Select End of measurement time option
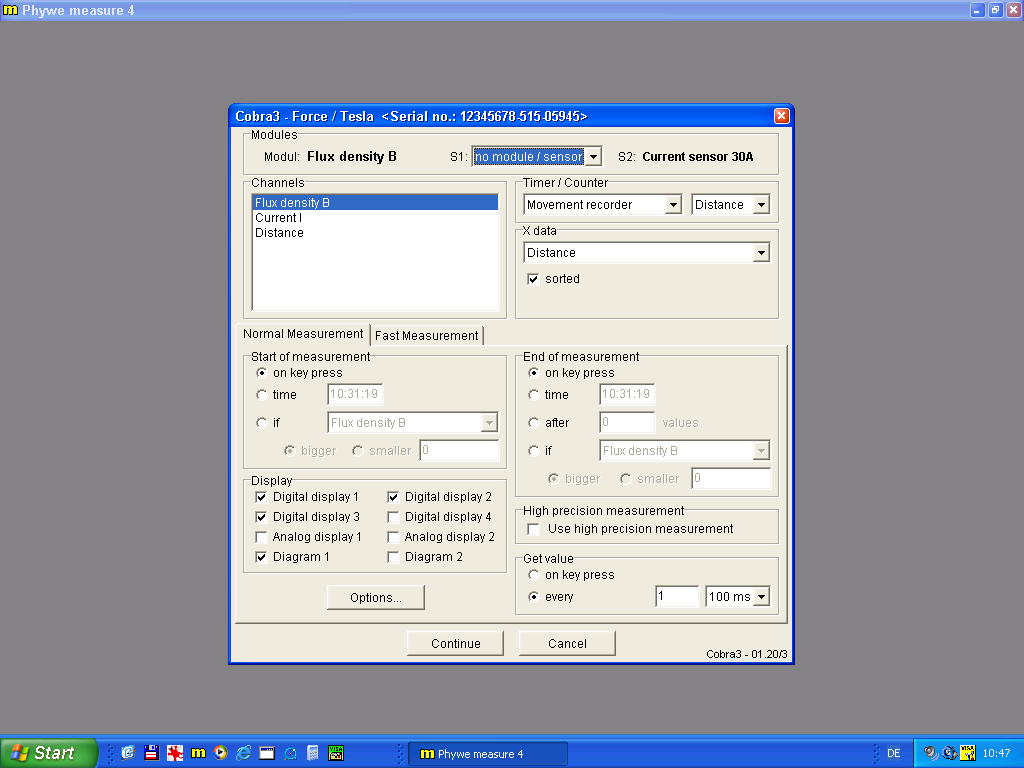The height and width of the screenshot is (768, 1024). 534,394
